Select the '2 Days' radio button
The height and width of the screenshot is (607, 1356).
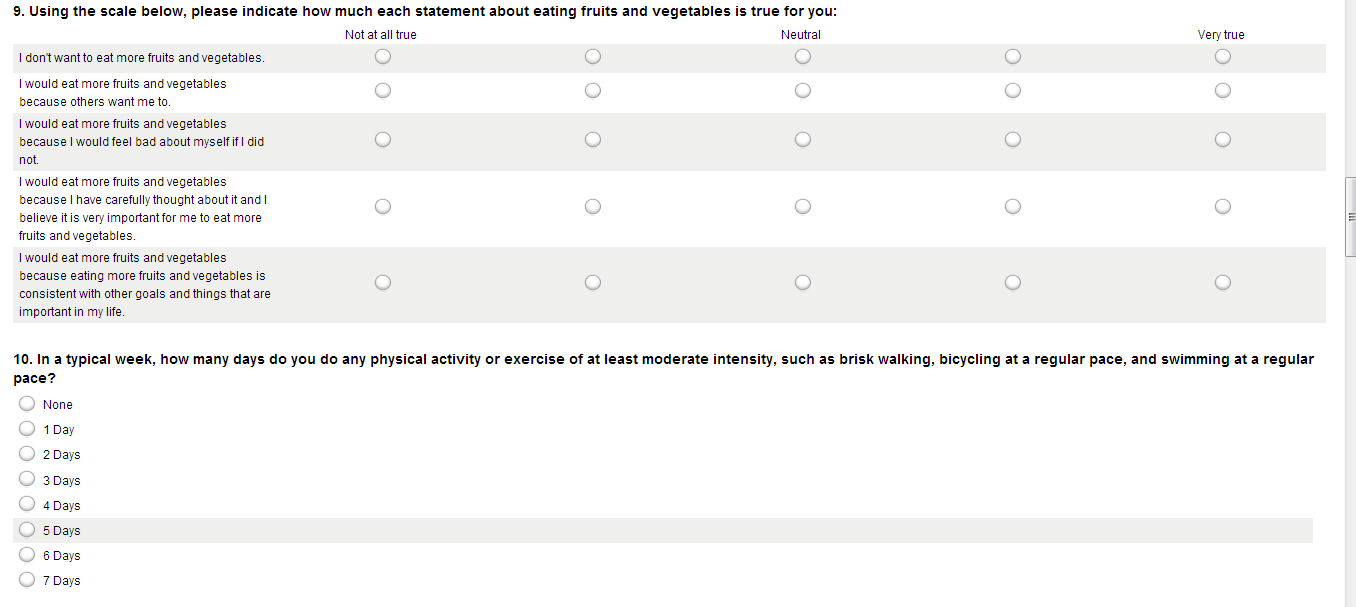pos(27,454)
